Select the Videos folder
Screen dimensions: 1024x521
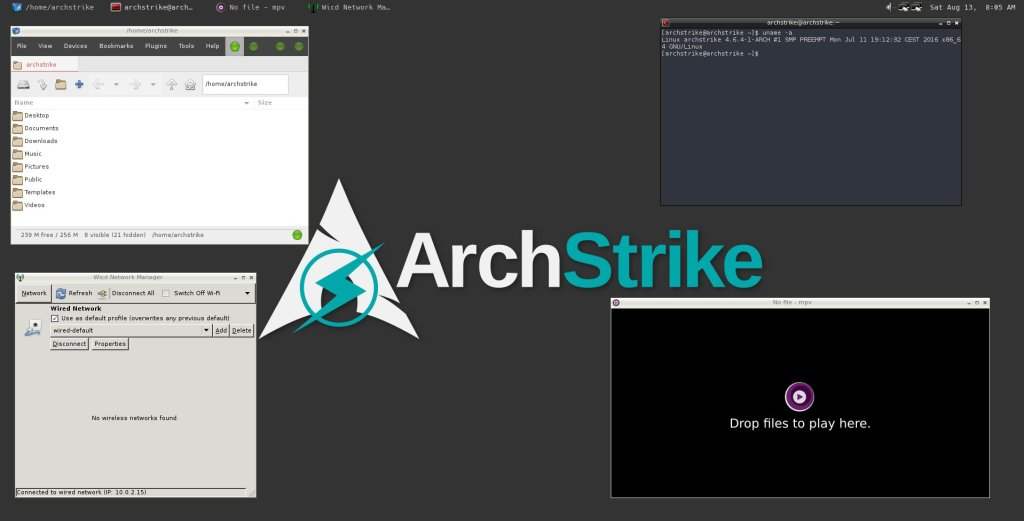pyautogui.click(x=29, y=205)
